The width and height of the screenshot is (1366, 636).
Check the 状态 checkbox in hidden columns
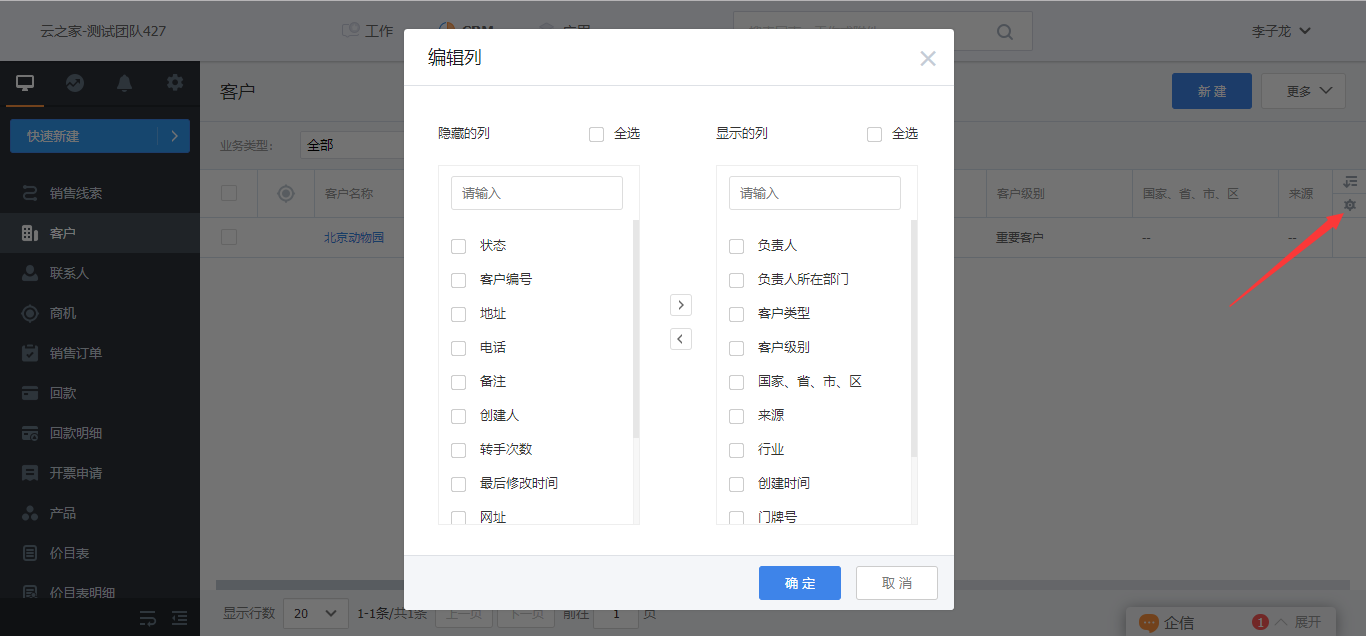point(459,246)
